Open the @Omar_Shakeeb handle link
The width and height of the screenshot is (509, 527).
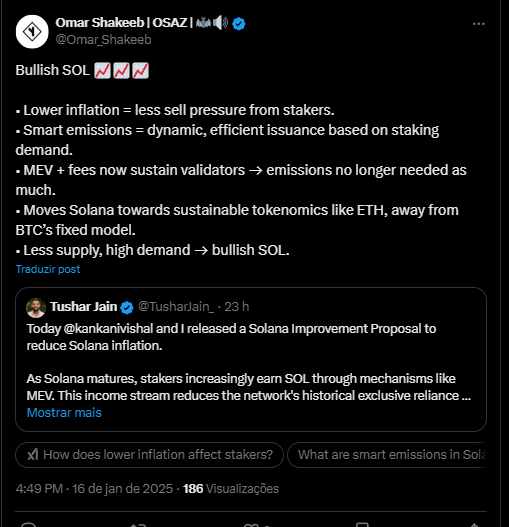104,40
